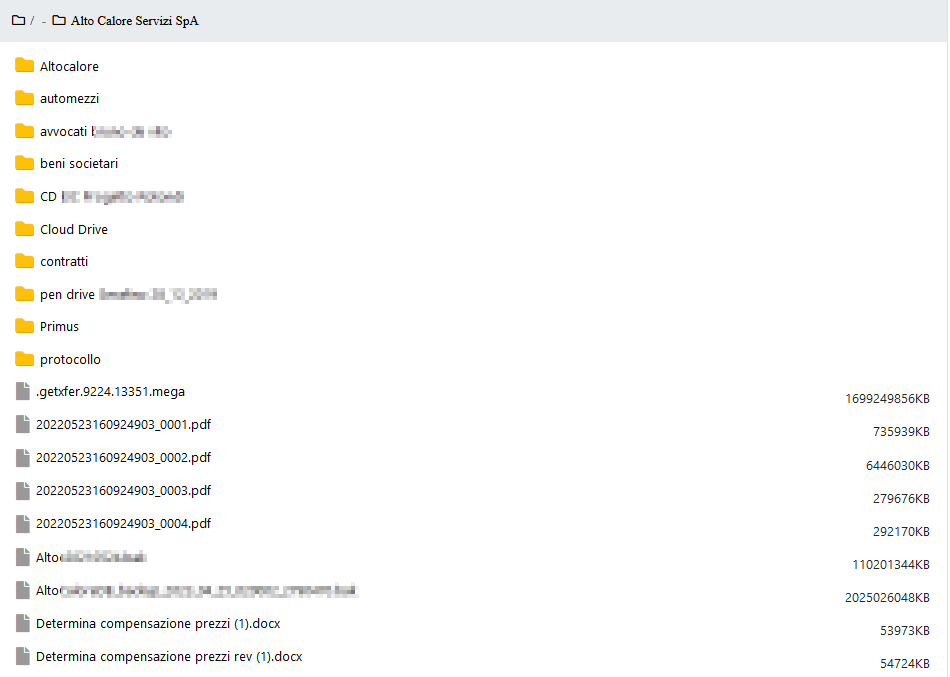Open the automezzi folder

coord(69,99)
